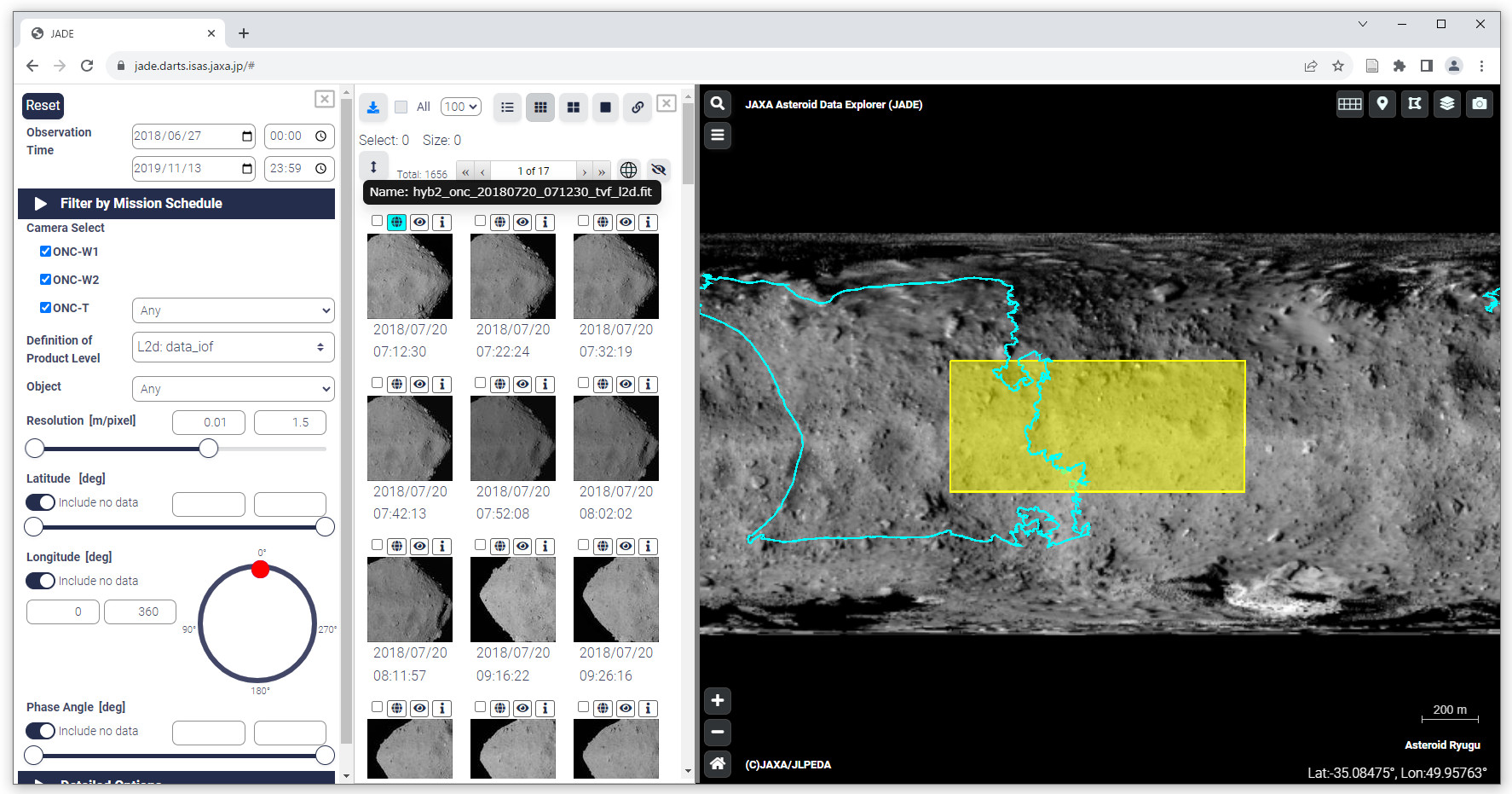The image size is (1512, 794).
Task: Take a map snapshot with the camera icon
Action: pyautogui.click(x=1480, y=104)
